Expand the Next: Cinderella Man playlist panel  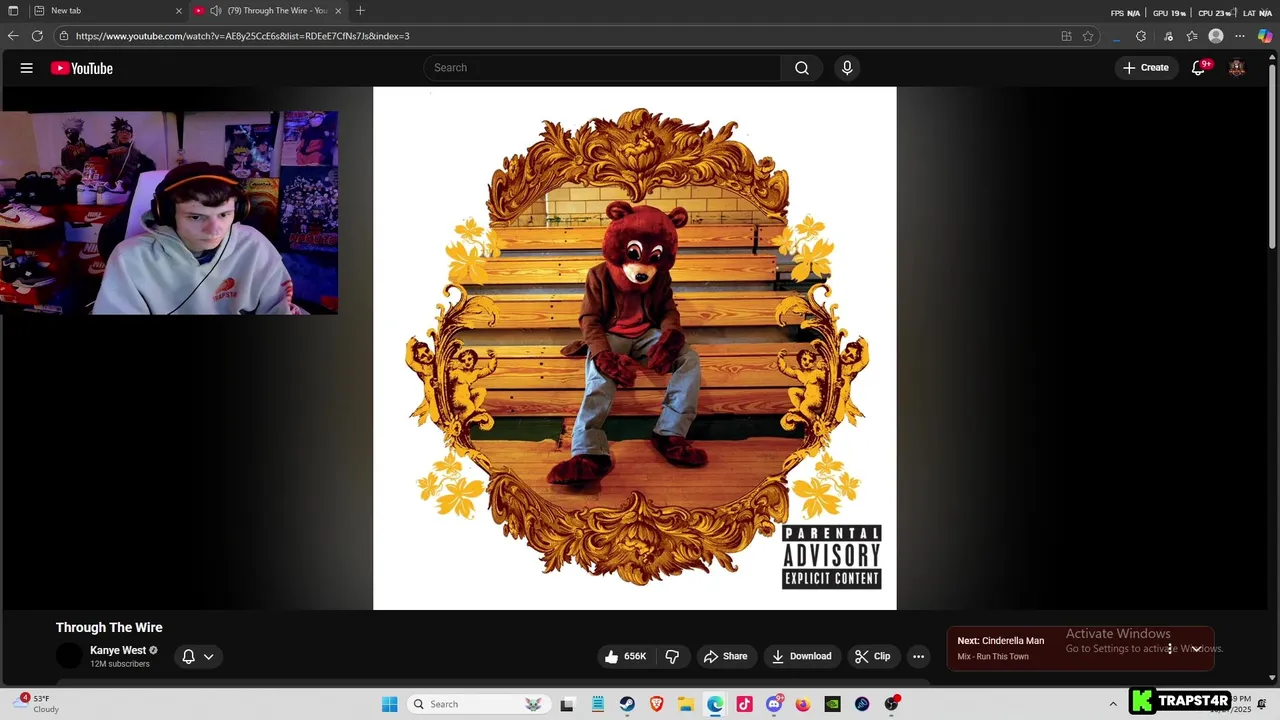1196,649
